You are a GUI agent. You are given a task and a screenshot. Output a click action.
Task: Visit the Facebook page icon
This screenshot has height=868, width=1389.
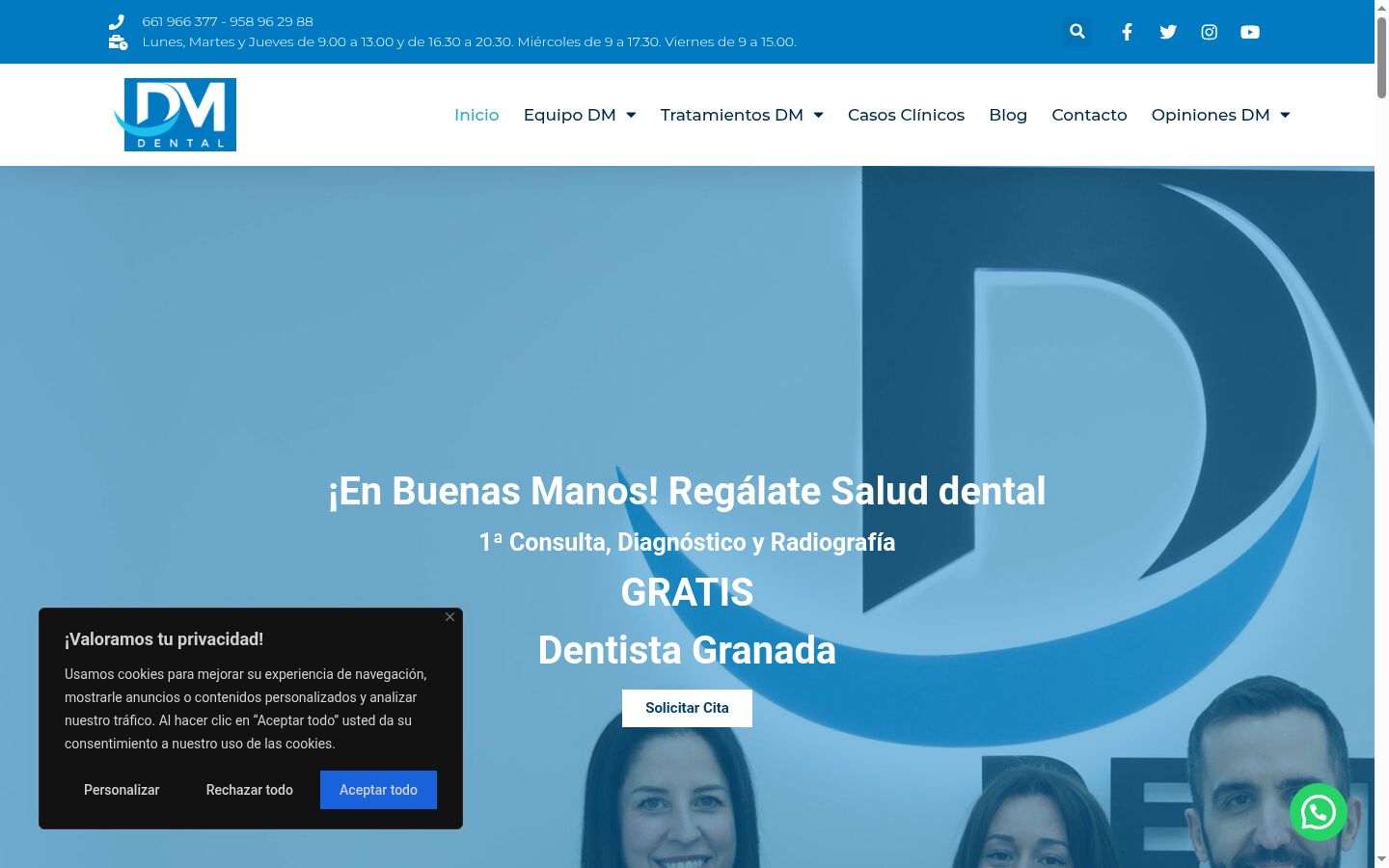(1127, 32)
